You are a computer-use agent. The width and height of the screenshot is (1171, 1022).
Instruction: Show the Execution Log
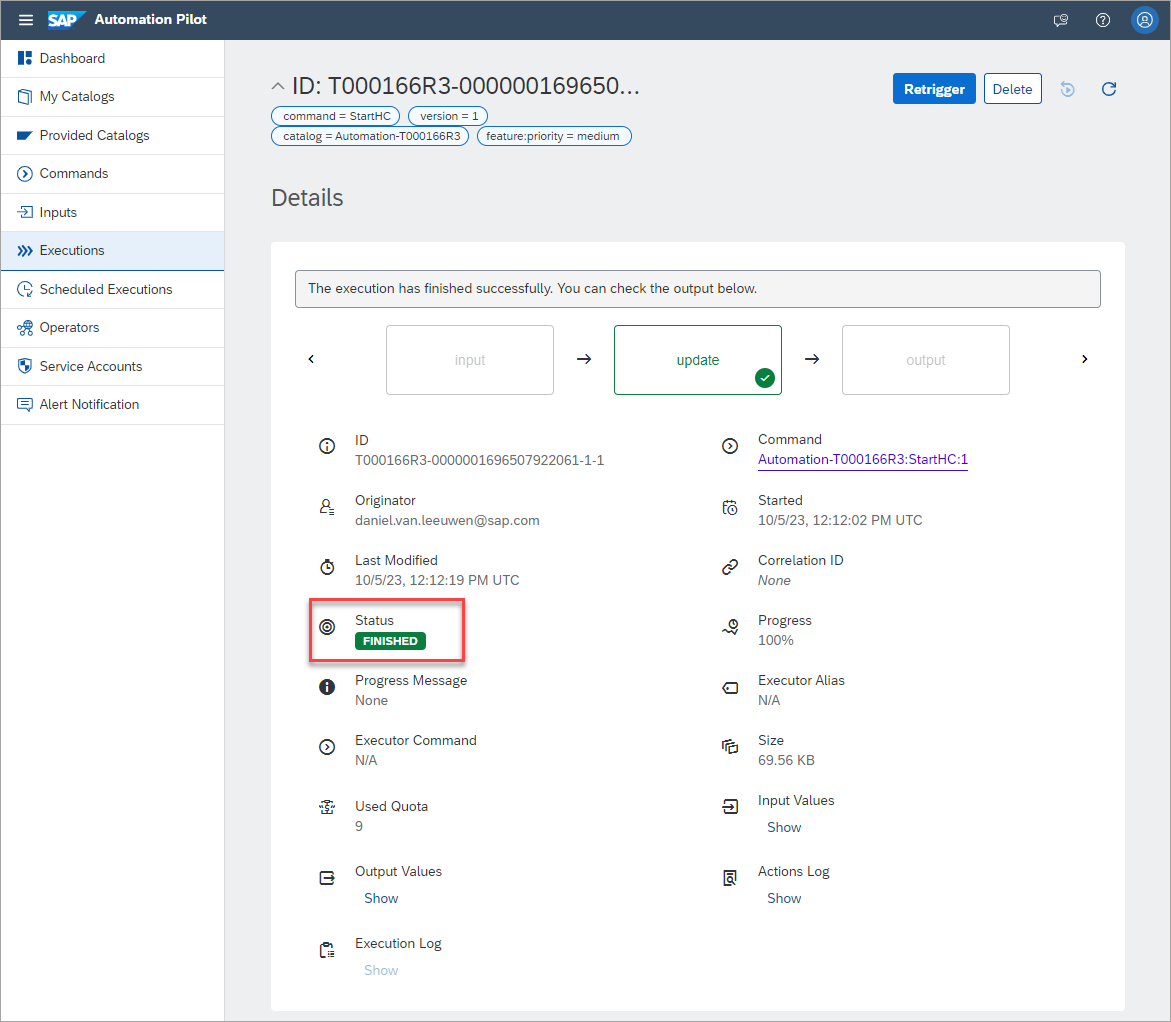tap(381, 970)
